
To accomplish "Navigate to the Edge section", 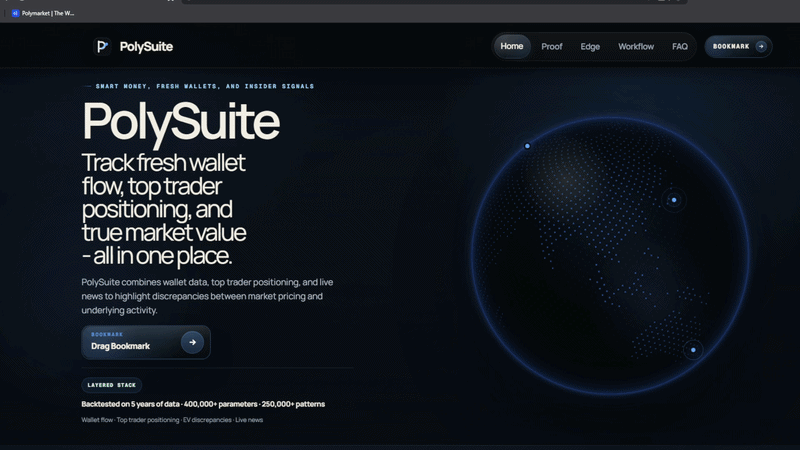I will pos(590,46).
